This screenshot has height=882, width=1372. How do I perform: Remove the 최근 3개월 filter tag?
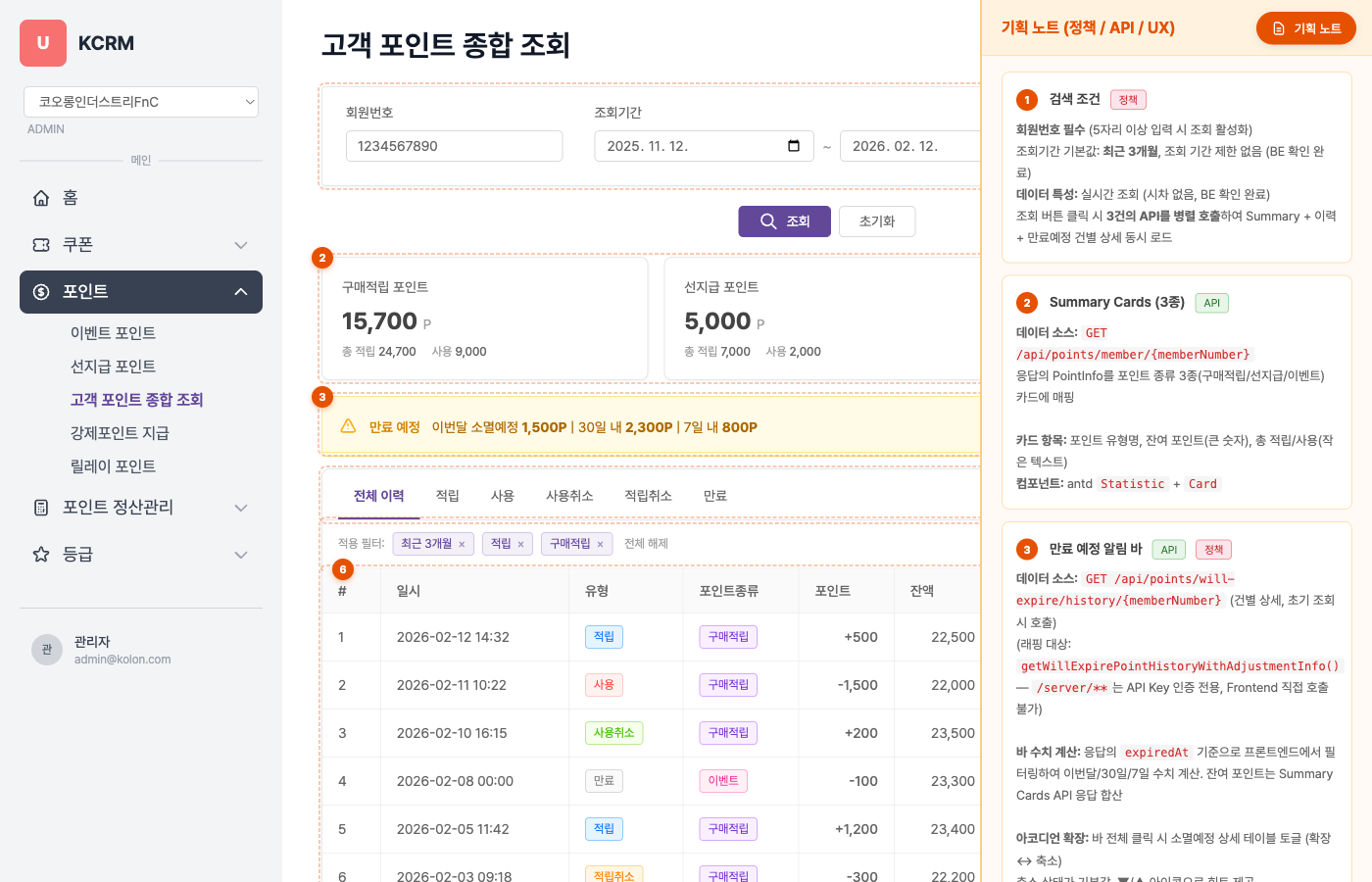(462, 545)
